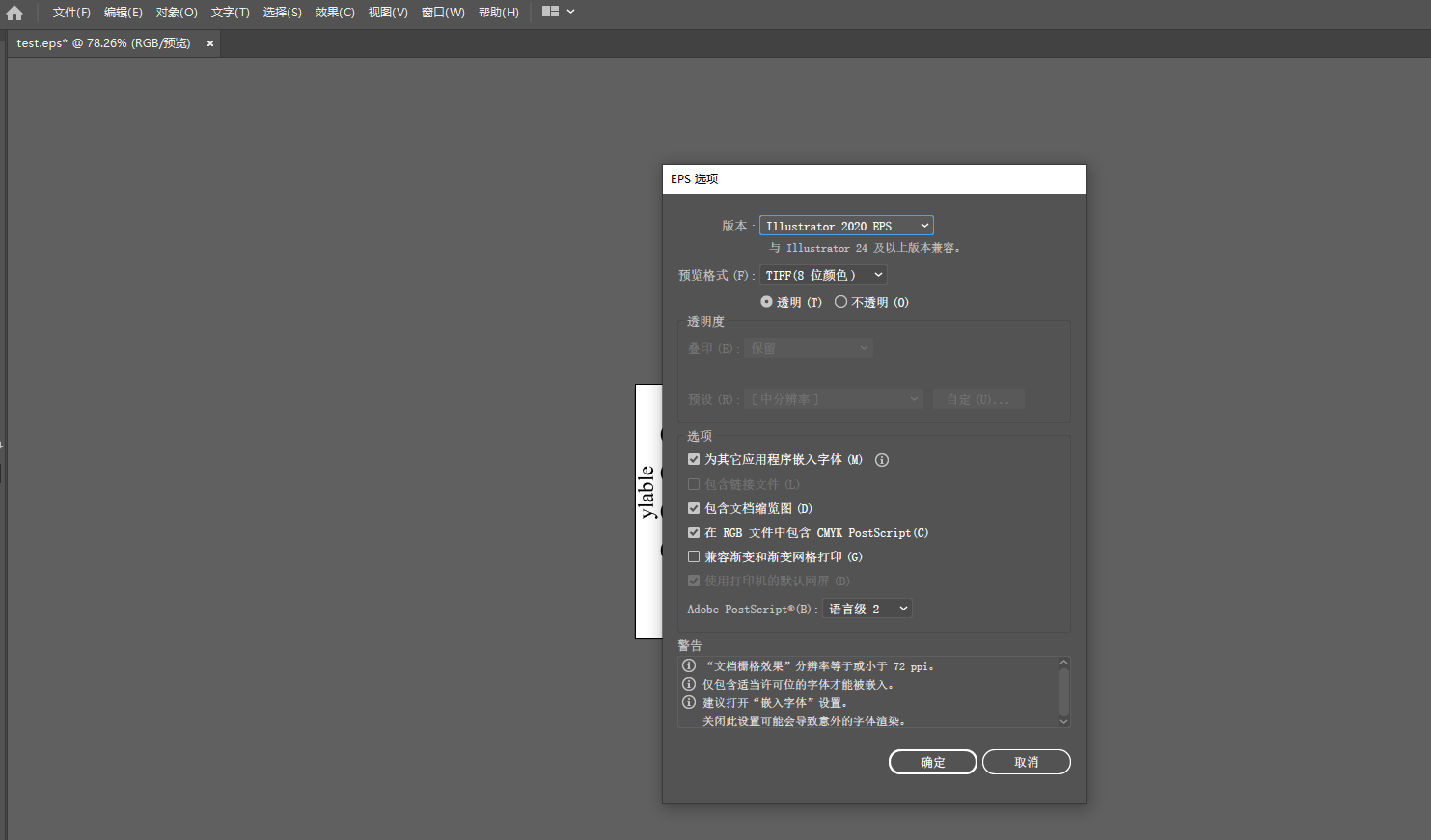This screenshot has width=1431, height=840.
Task: Open the Adobe PostScript 语言级 dropdown
Action: click(866, 609)
